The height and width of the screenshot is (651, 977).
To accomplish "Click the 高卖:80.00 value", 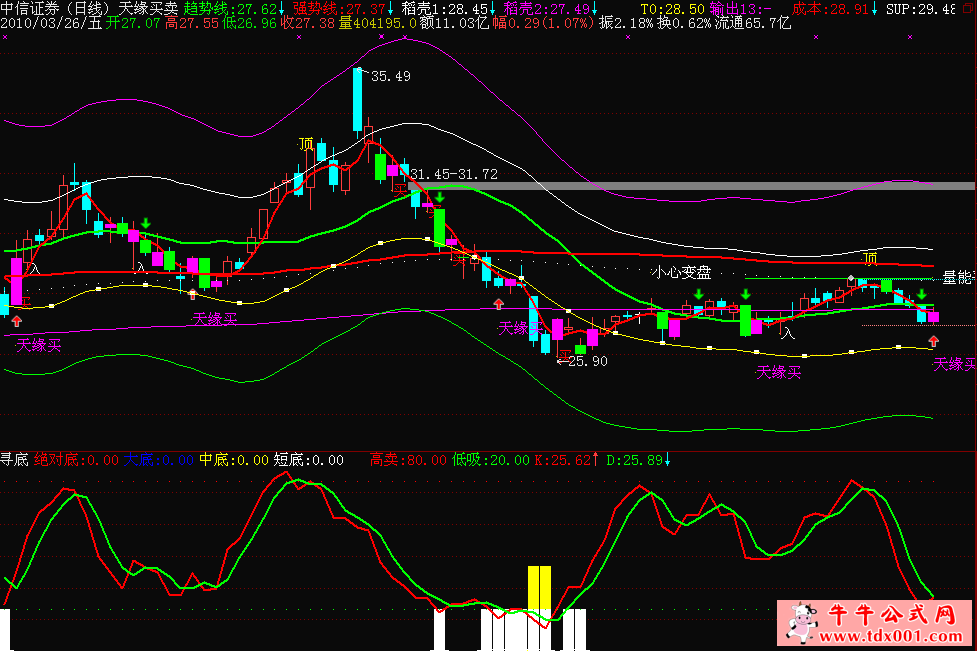I will pyautogui.click(x=408, y=460).
